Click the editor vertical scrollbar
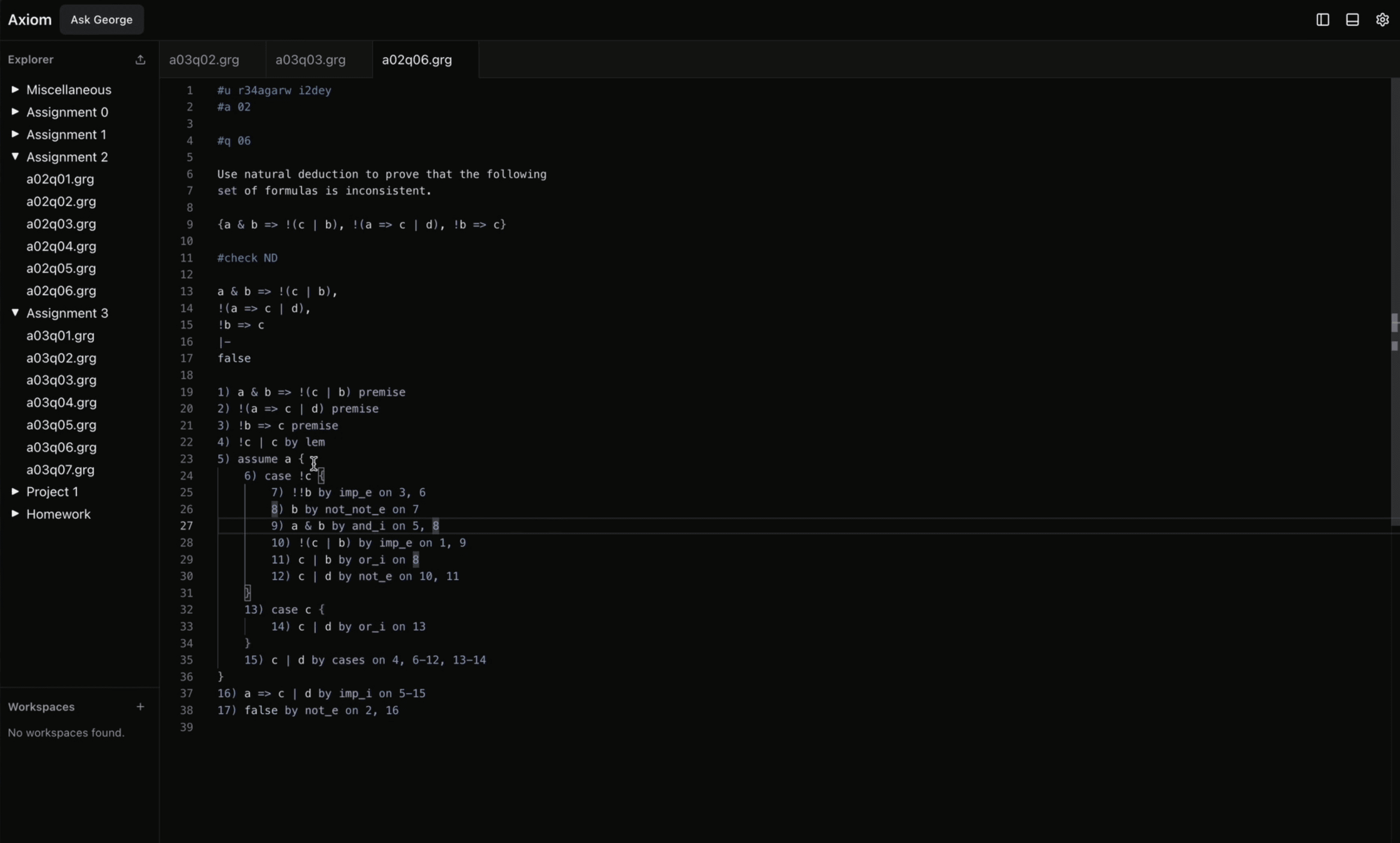 1395,301
